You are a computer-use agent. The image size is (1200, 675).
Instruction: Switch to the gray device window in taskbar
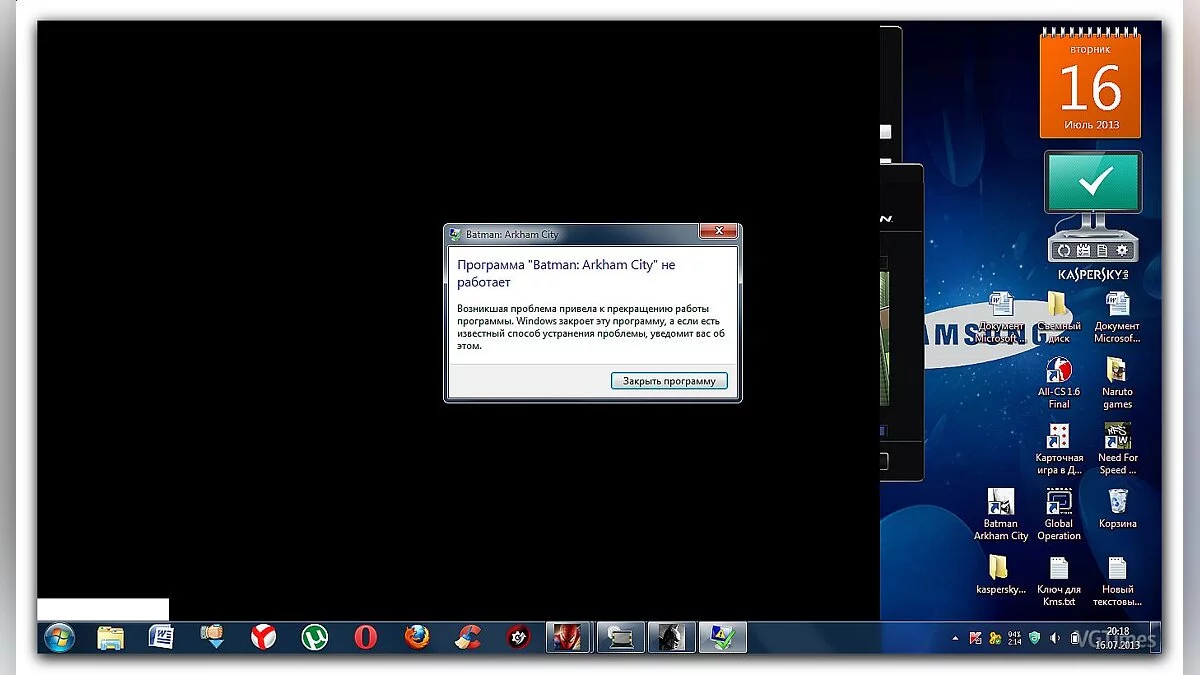click(620, 637)
